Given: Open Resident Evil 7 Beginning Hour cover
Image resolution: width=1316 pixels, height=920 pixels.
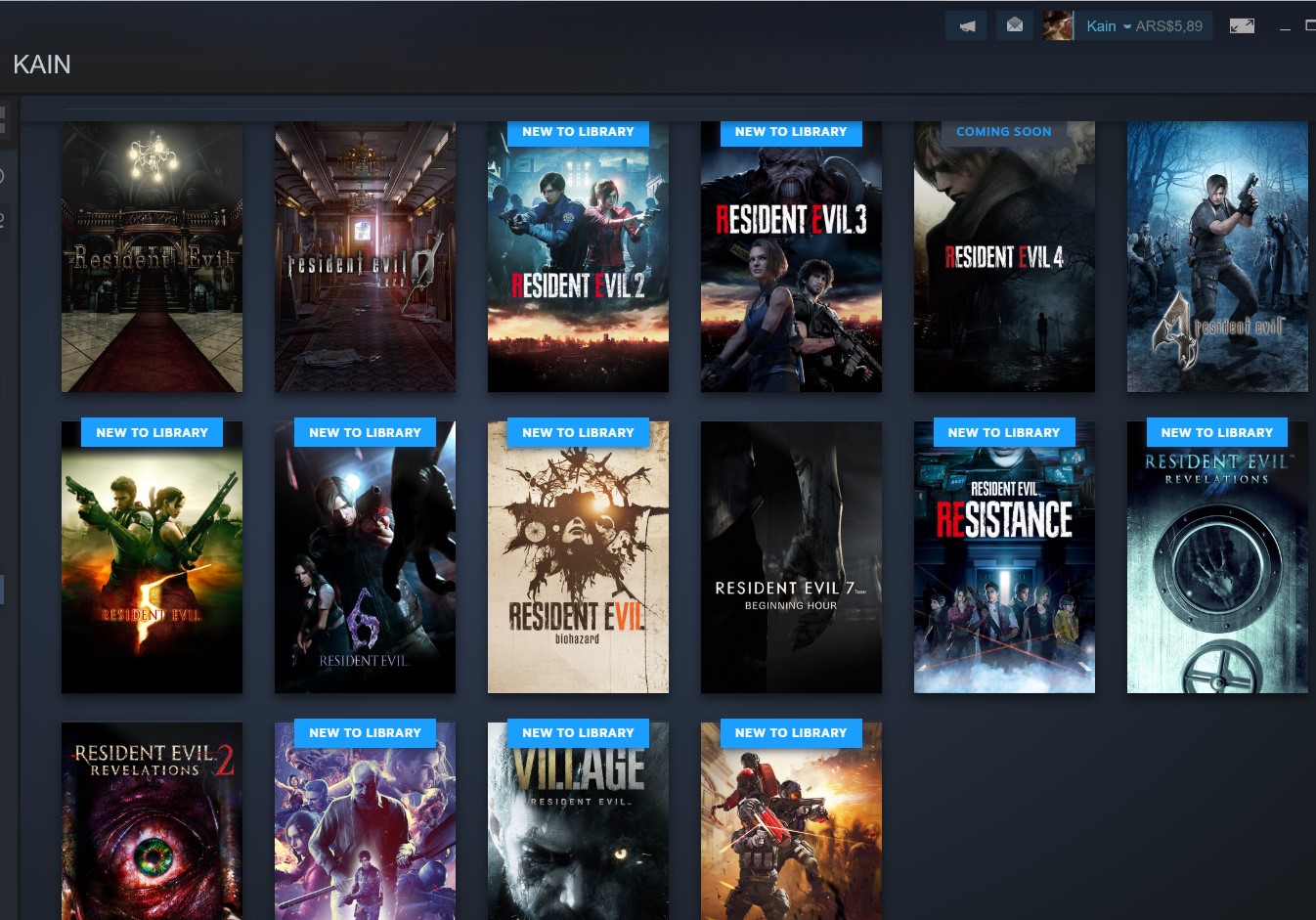Looking at the screenshot, I should 792,557.
